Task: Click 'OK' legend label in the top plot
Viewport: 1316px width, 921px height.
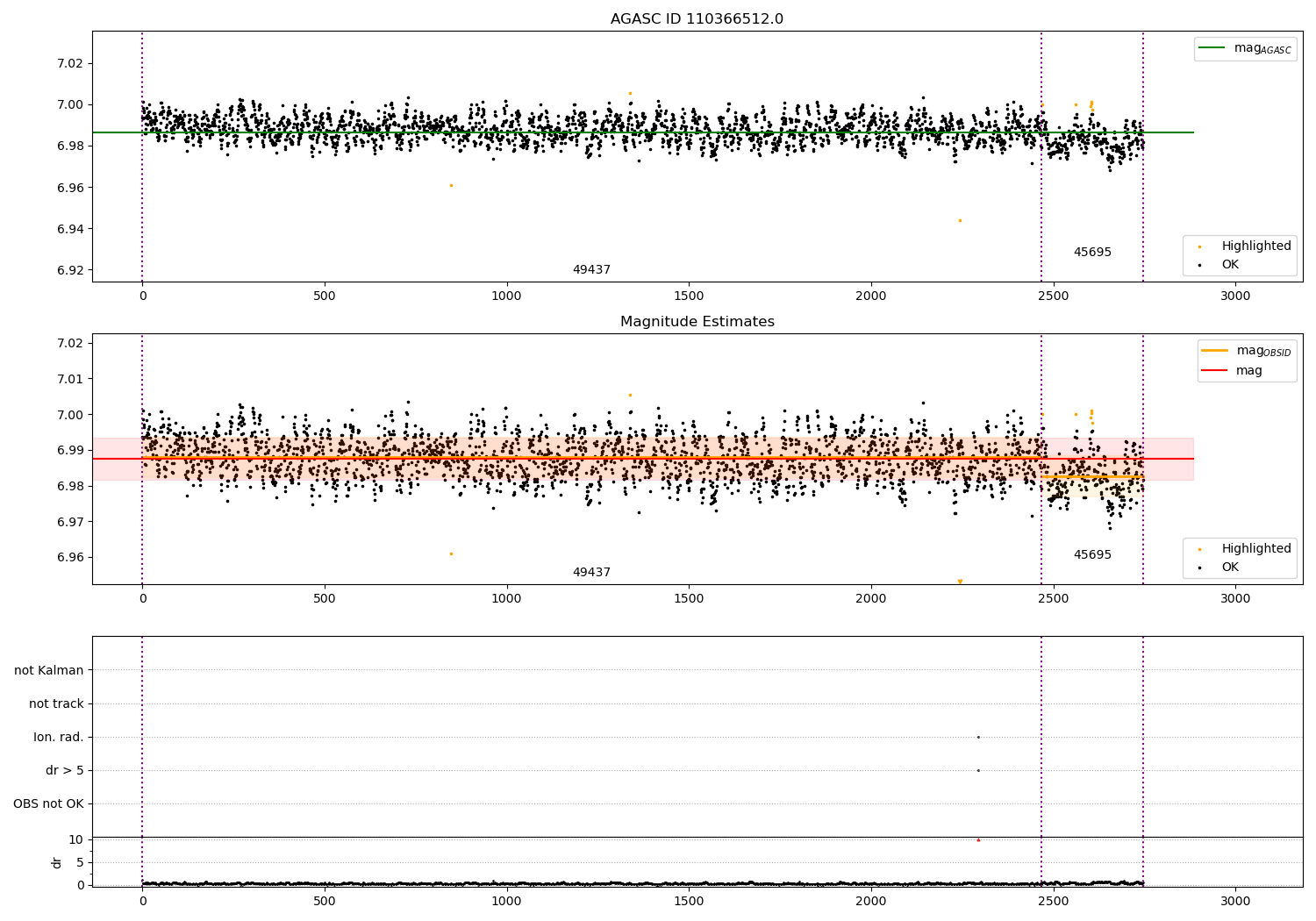Action: (1230, 265)
